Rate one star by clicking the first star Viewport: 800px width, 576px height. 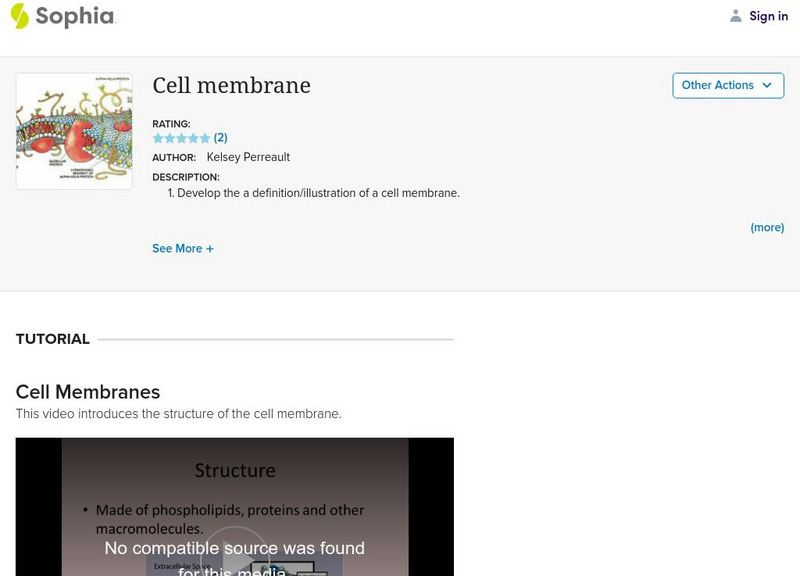pos(158,137)
